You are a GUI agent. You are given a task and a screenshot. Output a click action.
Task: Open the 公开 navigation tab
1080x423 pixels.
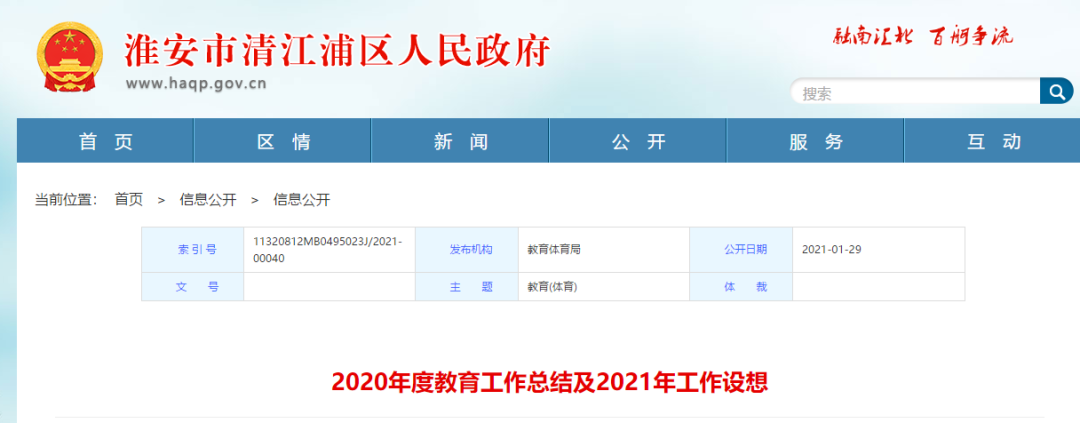tap(638, 141)
